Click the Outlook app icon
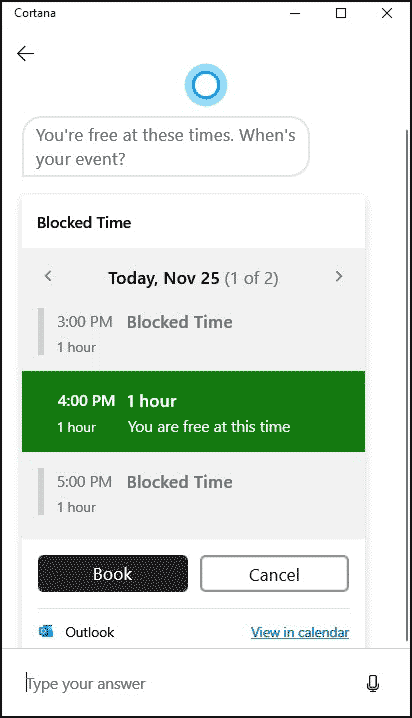 pos(46,631)
